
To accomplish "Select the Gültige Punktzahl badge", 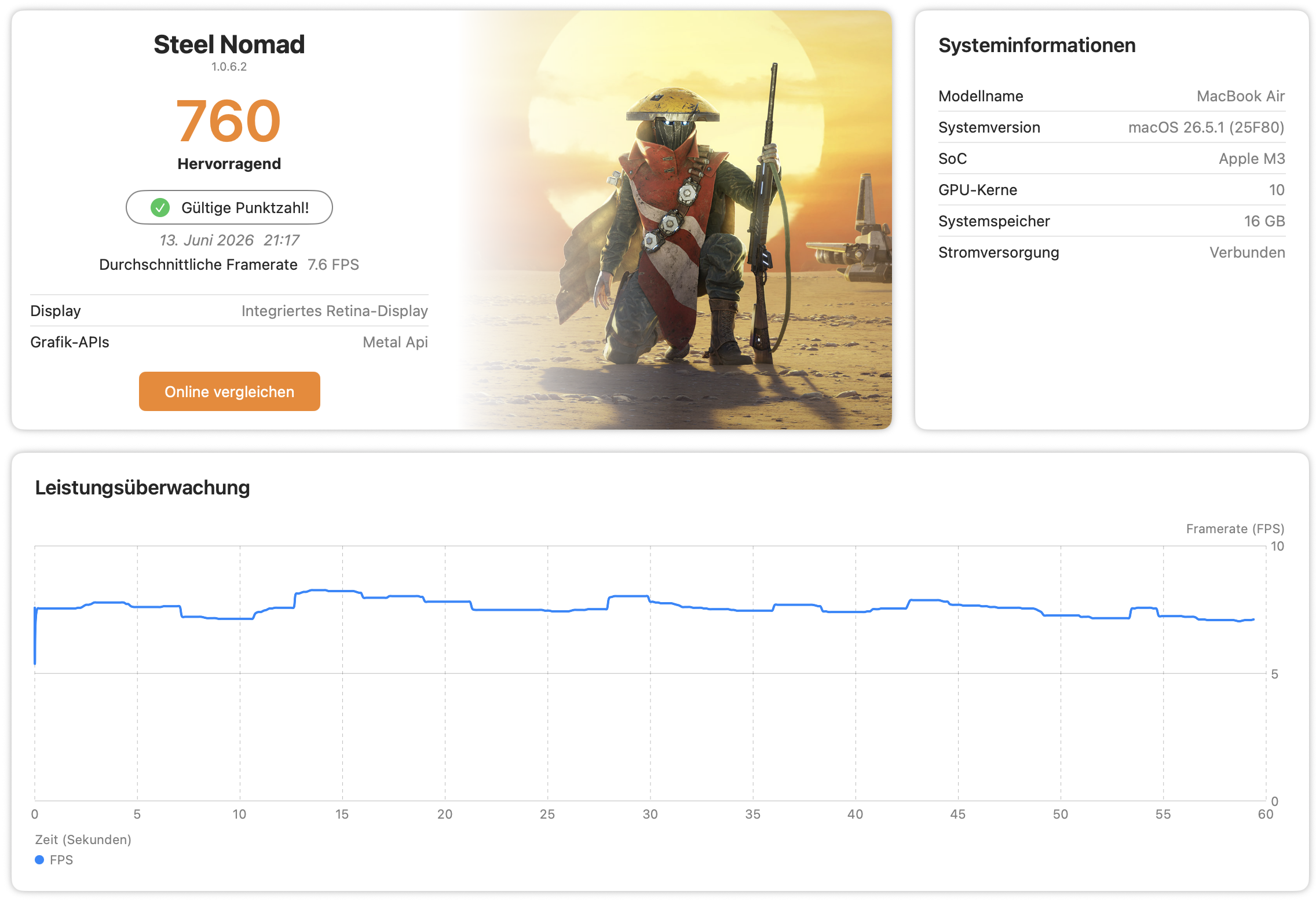I will 229,207.
